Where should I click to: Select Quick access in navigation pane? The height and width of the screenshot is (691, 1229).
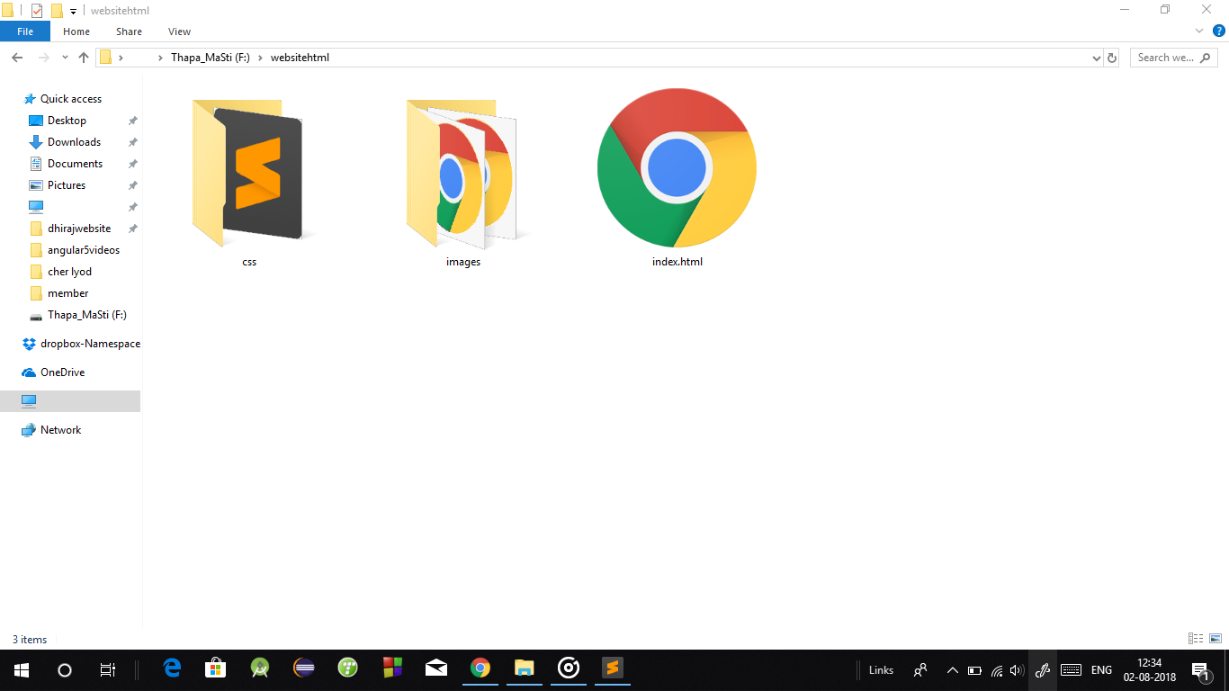tap(70, 99)
